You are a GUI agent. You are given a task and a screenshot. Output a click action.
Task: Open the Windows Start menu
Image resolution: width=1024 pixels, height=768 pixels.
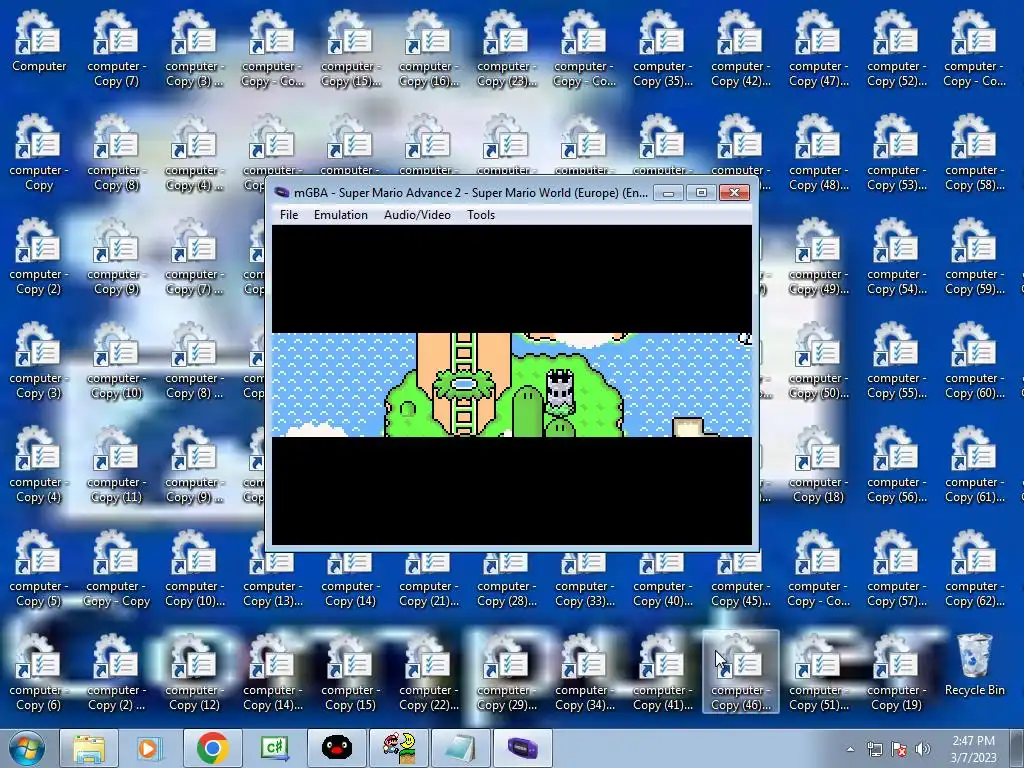[x=26, y=748]
